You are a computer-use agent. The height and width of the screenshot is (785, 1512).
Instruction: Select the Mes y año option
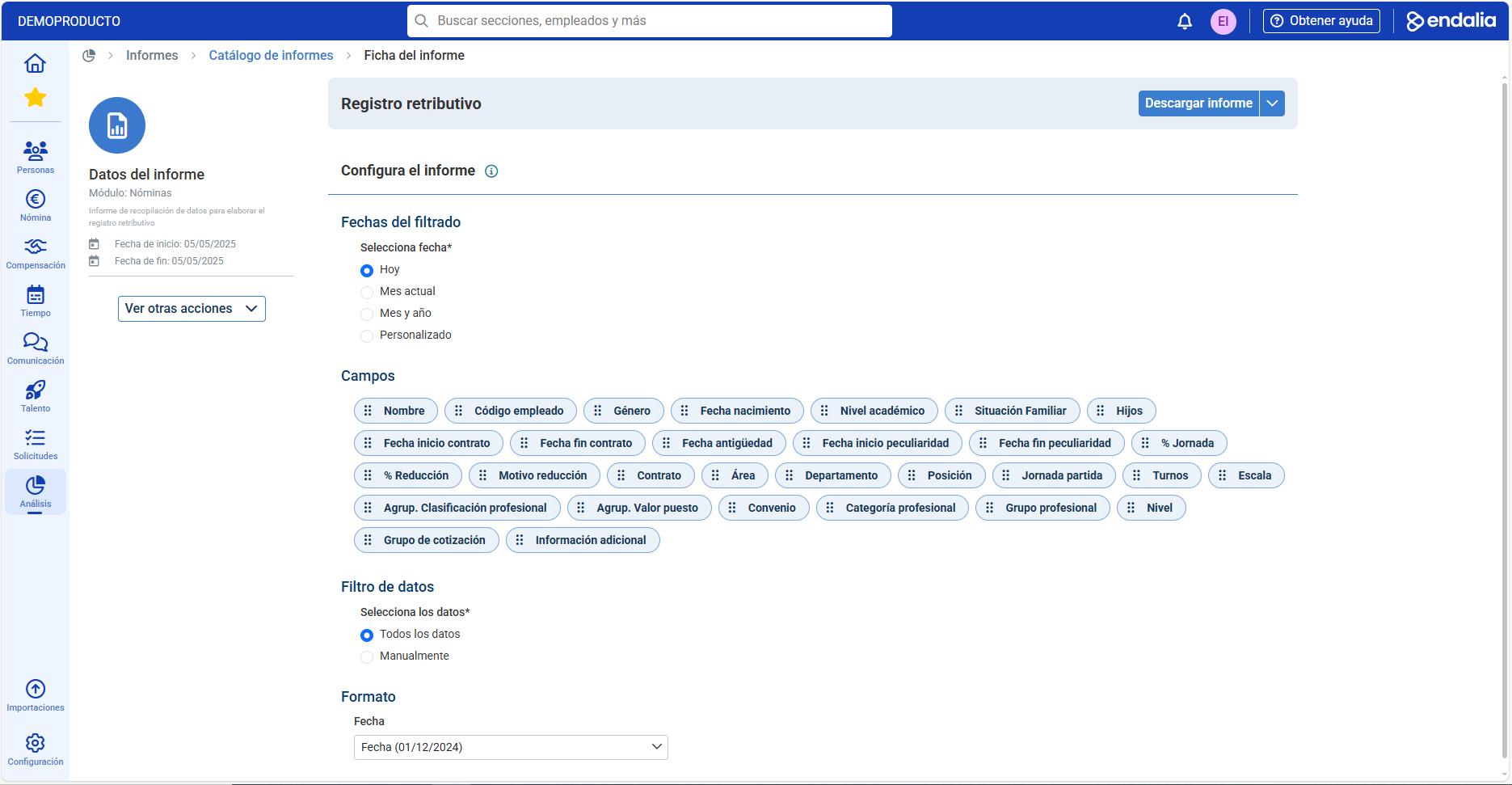(x=367, y=314)
